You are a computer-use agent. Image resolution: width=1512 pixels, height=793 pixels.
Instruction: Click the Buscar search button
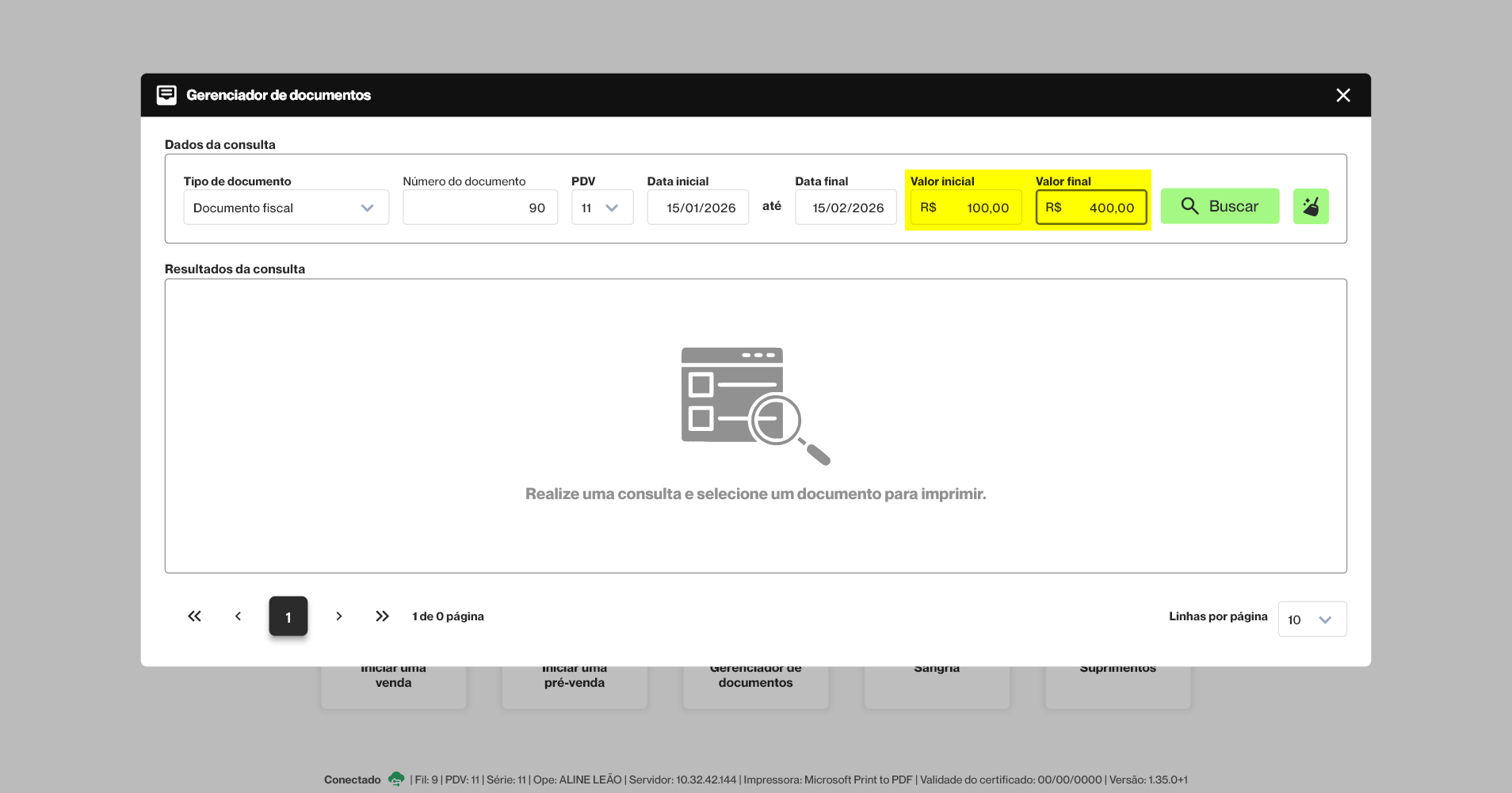click(x=1220, y=207)
